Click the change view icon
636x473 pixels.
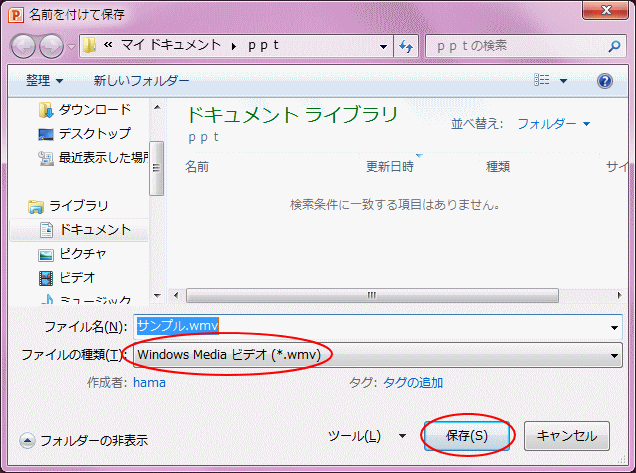pos(541,80)
